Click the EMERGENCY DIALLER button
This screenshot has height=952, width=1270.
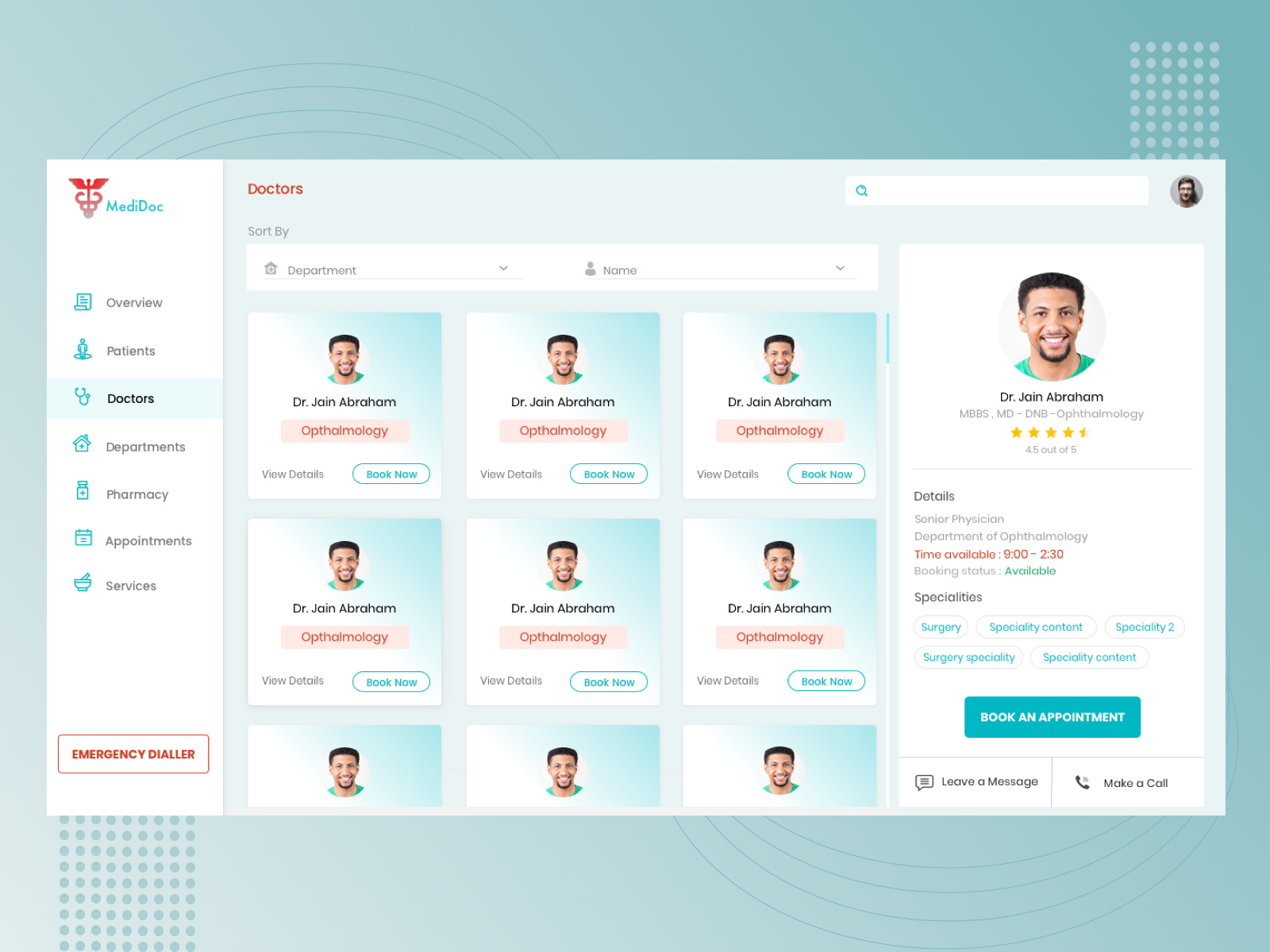pos(133,754)
